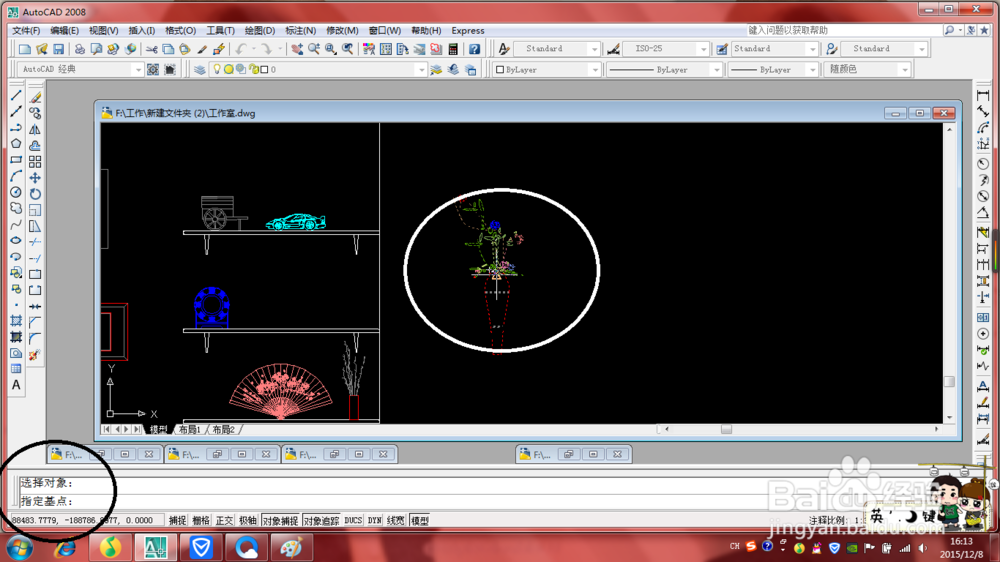This screenshot has height=562, width=1000.
Task: Open the ByLayer lineweight dropdown
Action: pos(812,70)
